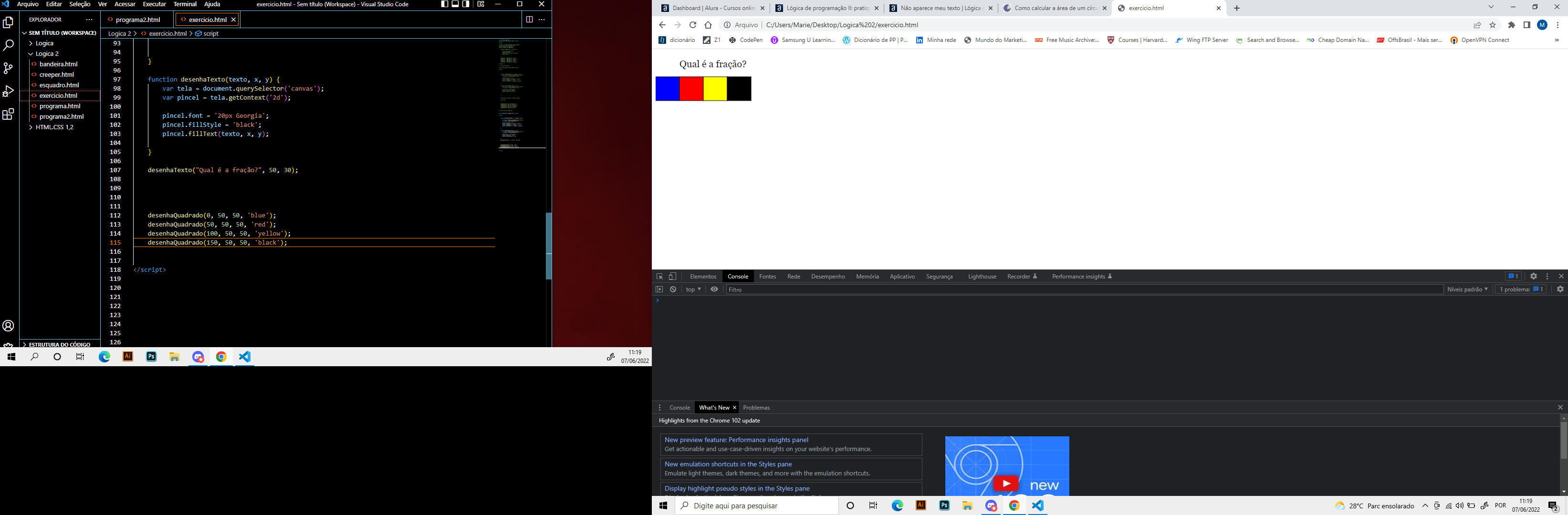Open Photoshop from the right taskbar

coord(944,506)
